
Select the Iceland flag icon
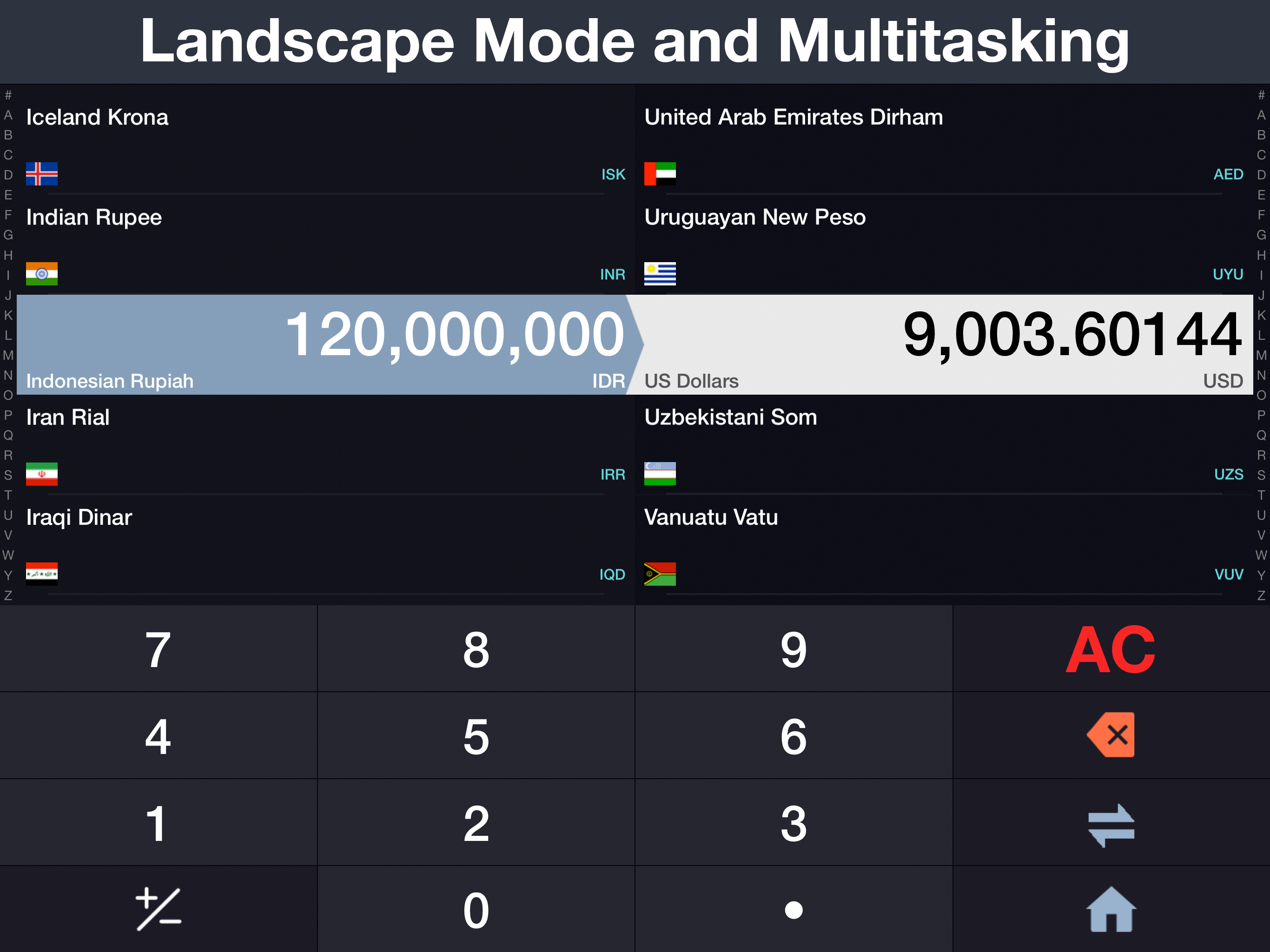42,174
